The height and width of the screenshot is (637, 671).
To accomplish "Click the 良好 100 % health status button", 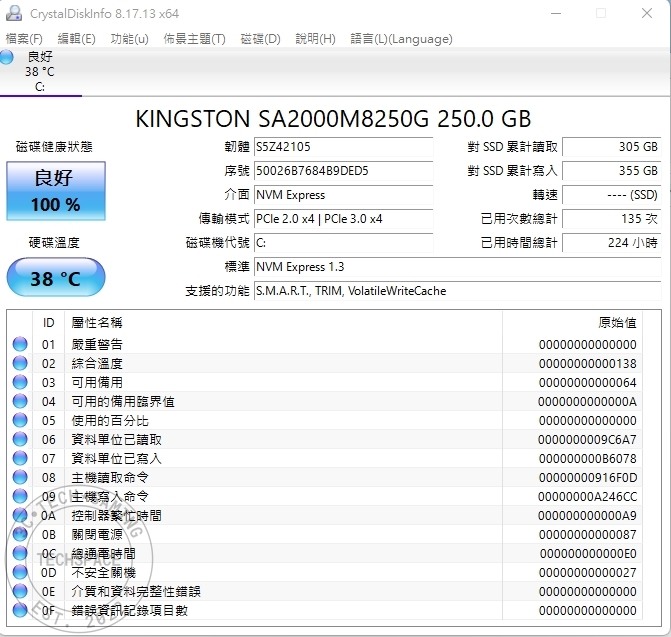I will (56, 191).
